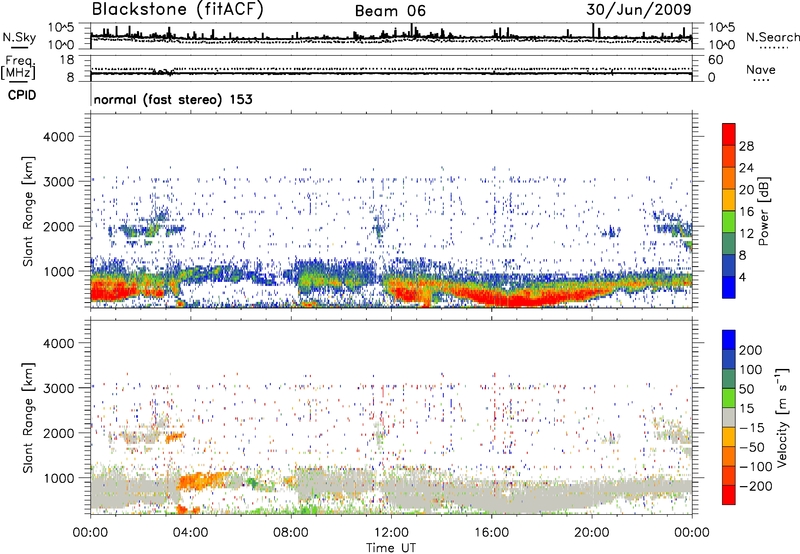
Task: Click the noise level trace in the top panel
Action: click(391, 37)
